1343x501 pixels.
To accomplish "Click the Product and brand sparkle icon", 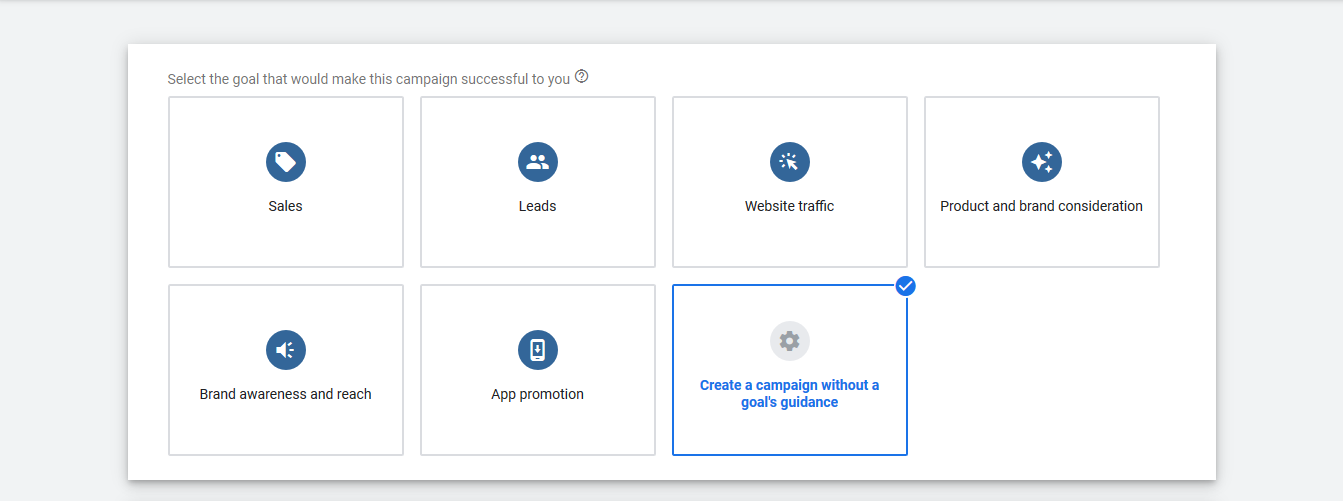I will point(1042,162).
